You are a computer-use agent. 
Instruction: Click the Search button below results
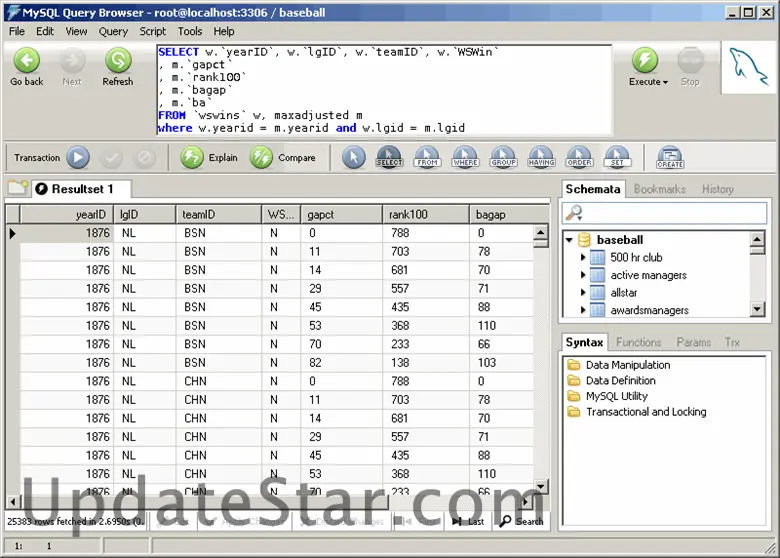522,521
